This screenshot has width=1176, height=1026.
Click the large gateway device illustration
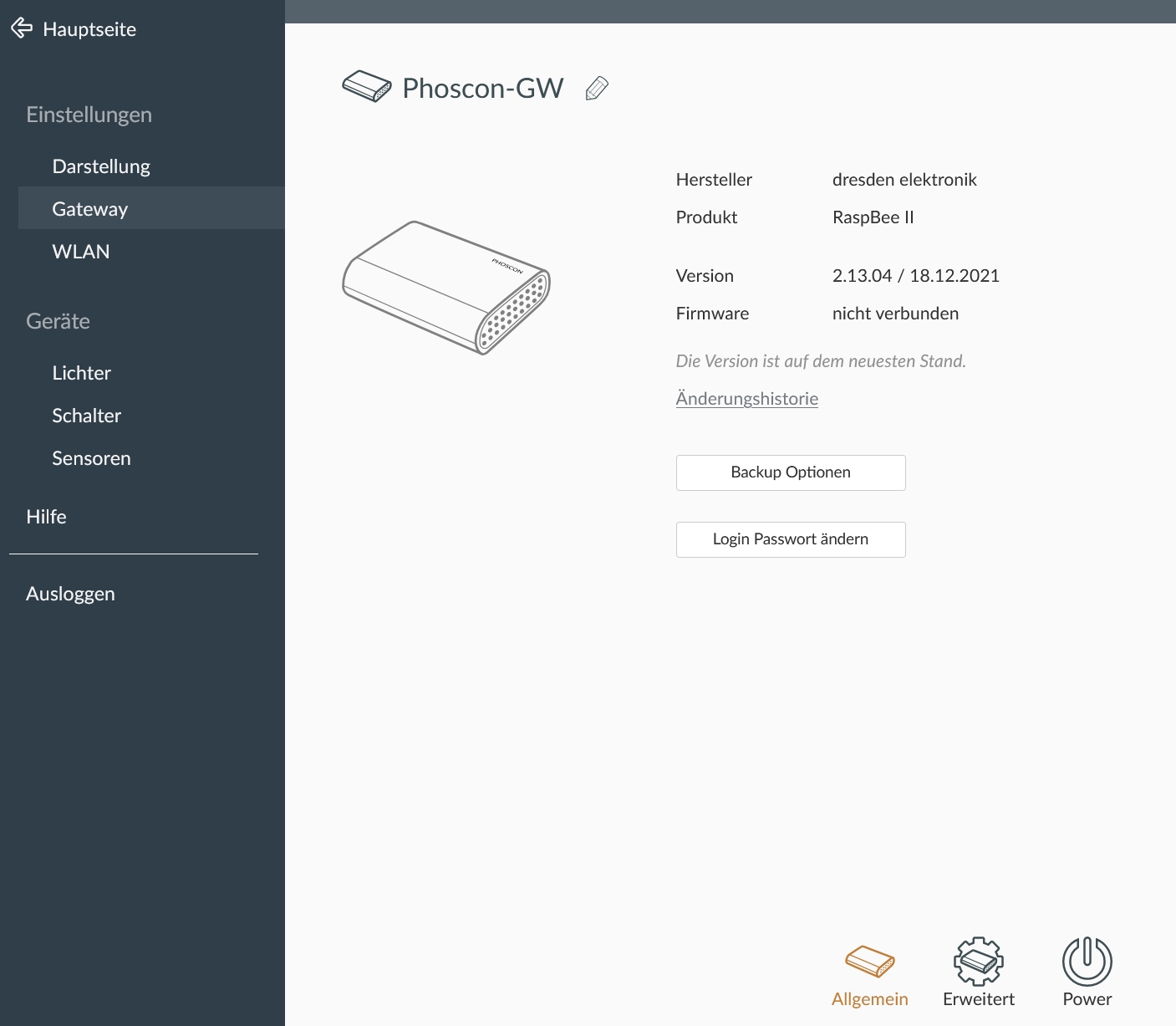coord(446,288)
